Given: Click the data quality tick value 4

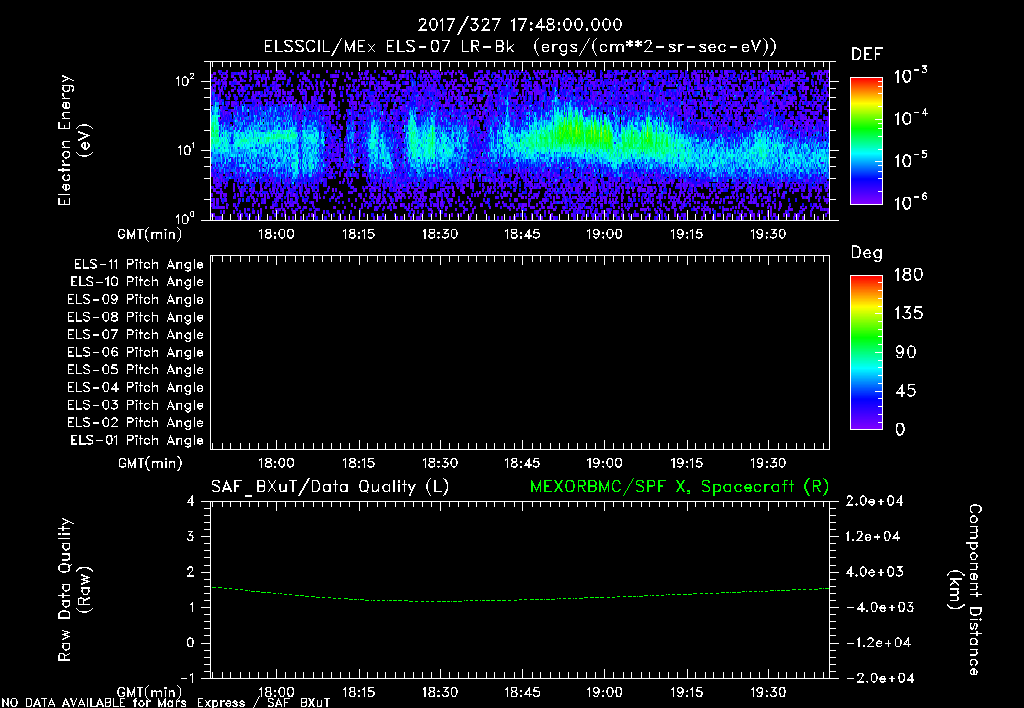Looking at the screenshot, I should [191, 501].
